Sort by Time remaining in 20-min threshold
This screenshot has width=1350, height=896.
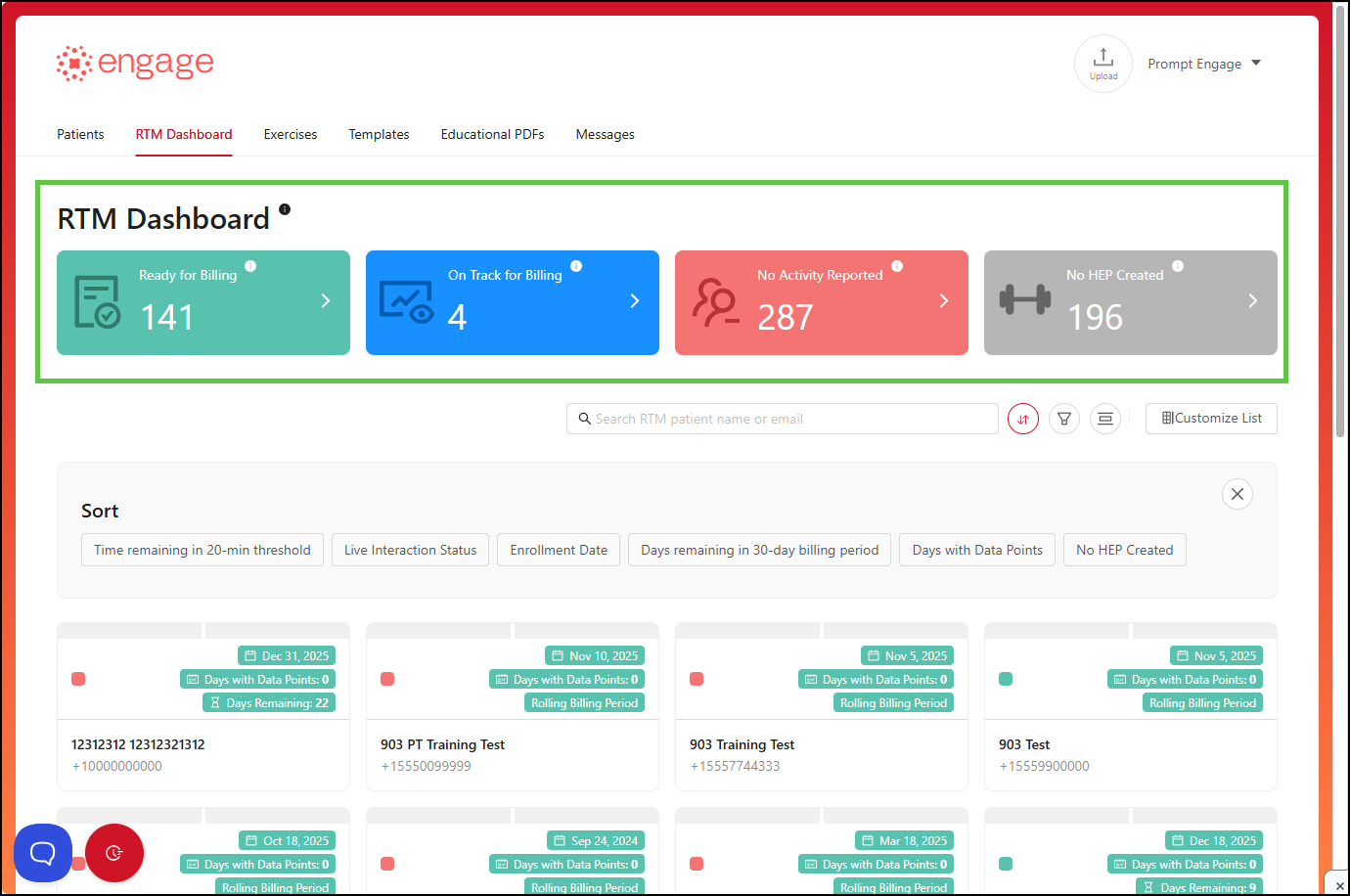202,550
